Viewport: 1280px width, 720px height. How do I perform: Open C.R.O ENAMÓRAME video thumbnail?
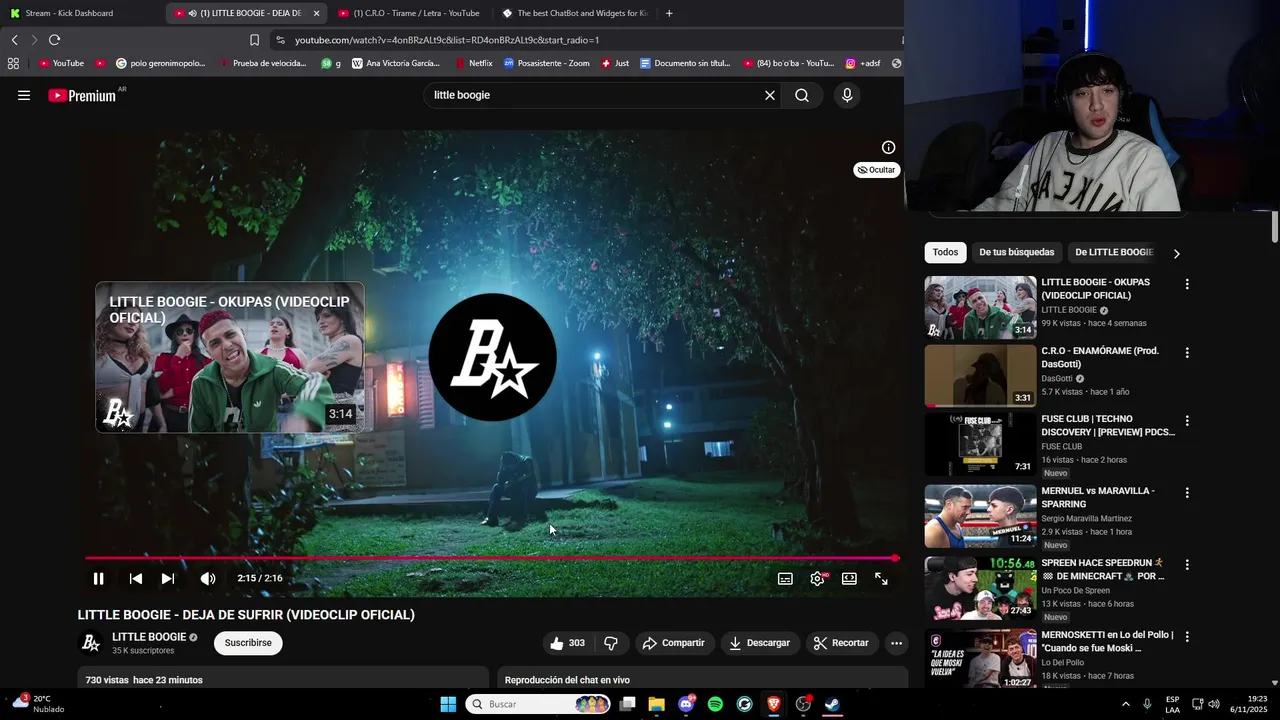click(x=980, y=376)
